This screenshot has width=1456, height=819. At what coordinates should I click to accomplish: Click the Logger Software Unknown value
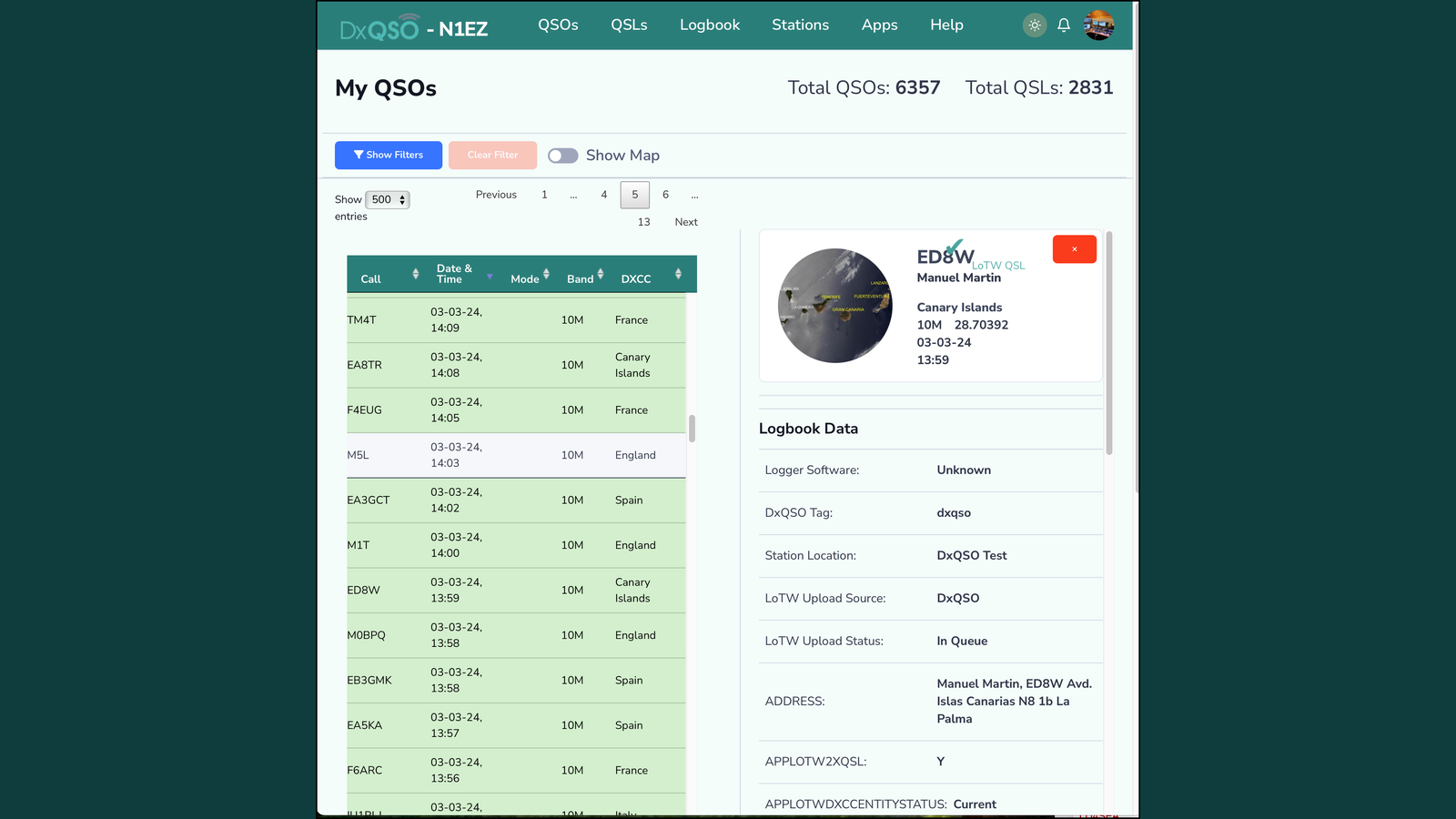[964, 470]
